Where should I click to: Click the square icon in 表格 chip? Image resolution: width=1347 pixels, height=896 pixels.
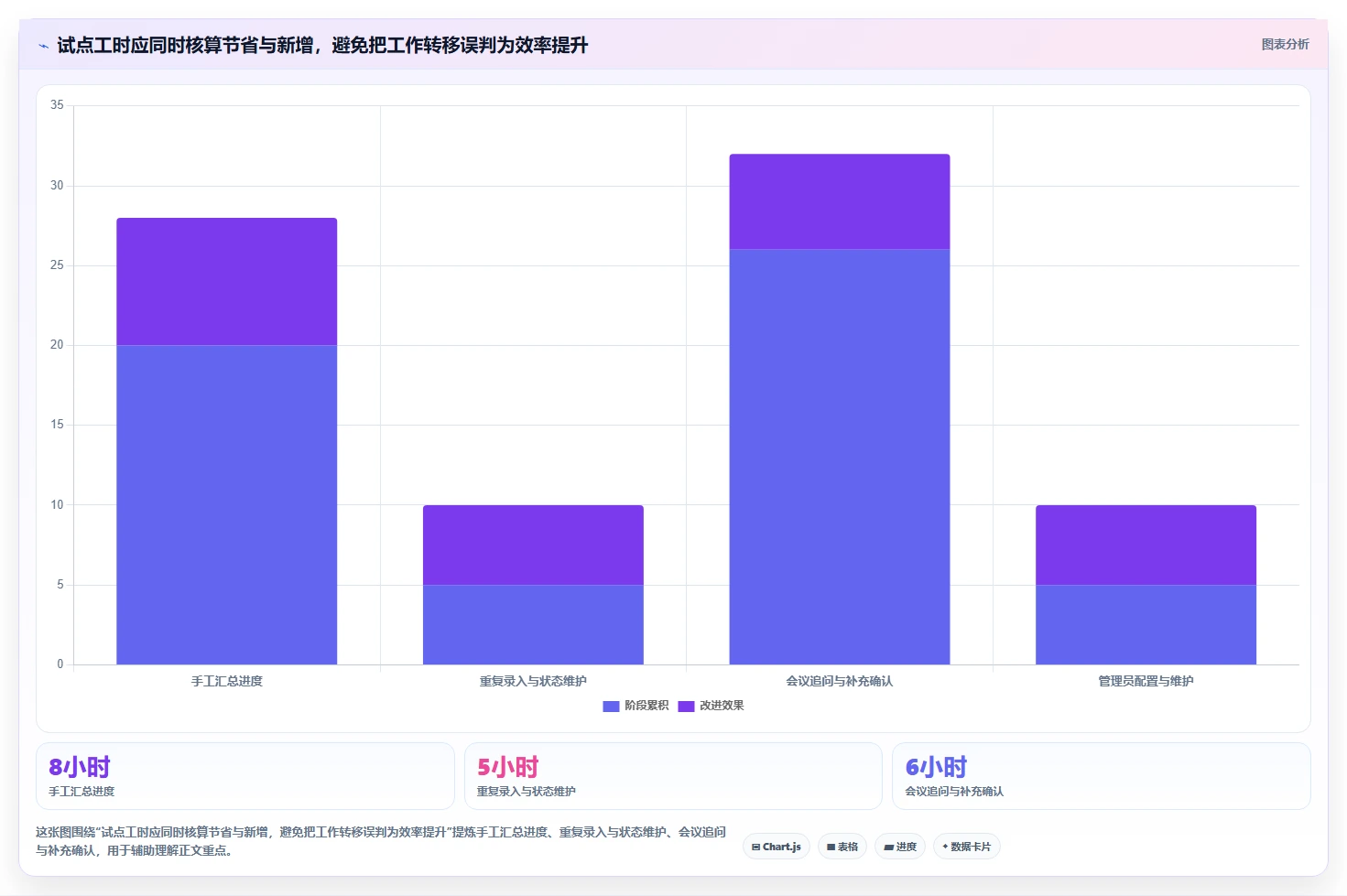coord(831,847)
